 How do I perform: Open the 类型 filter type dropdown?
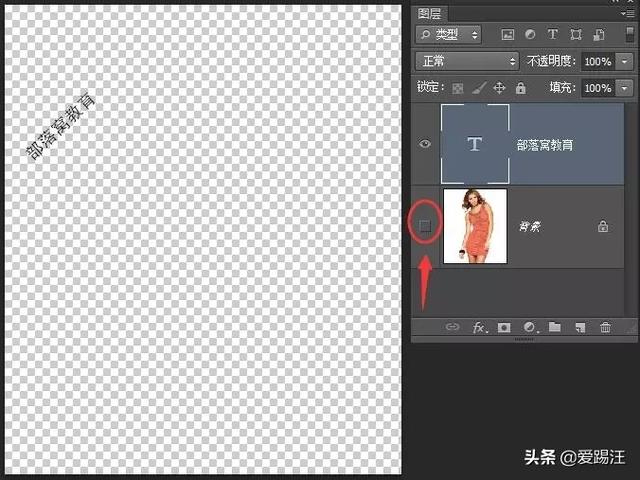[x=448, y=35]
